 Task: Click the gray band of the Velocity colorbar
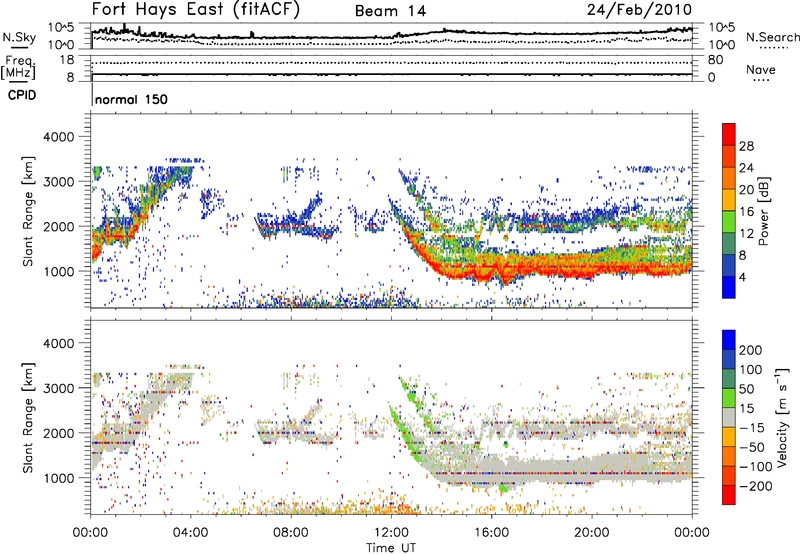coord(729,418)
